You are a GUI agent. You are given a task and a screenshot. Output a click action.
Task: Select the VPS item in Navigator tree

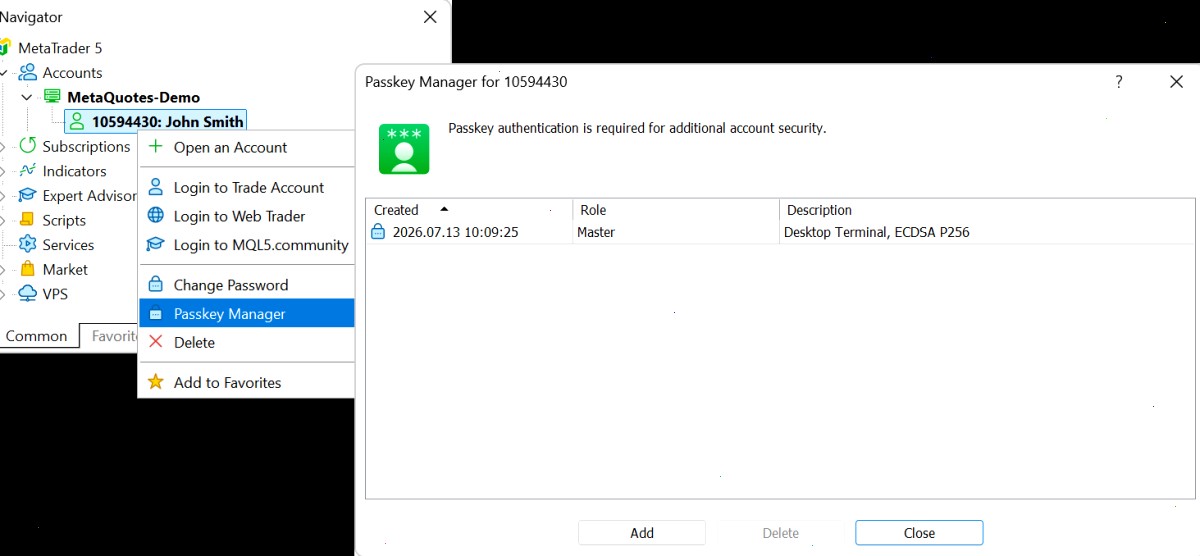55,294
